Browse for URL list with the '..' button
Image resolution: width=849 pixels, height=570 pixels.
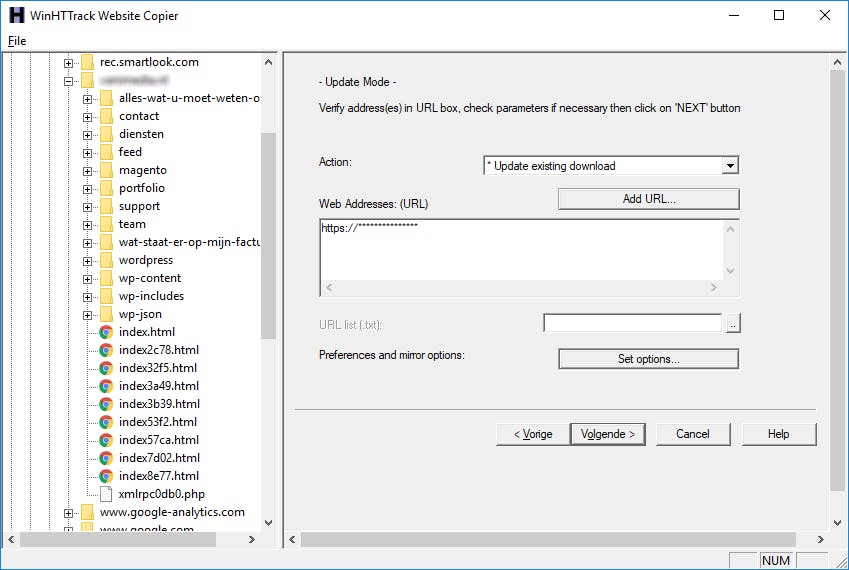(x=733, y=324)
